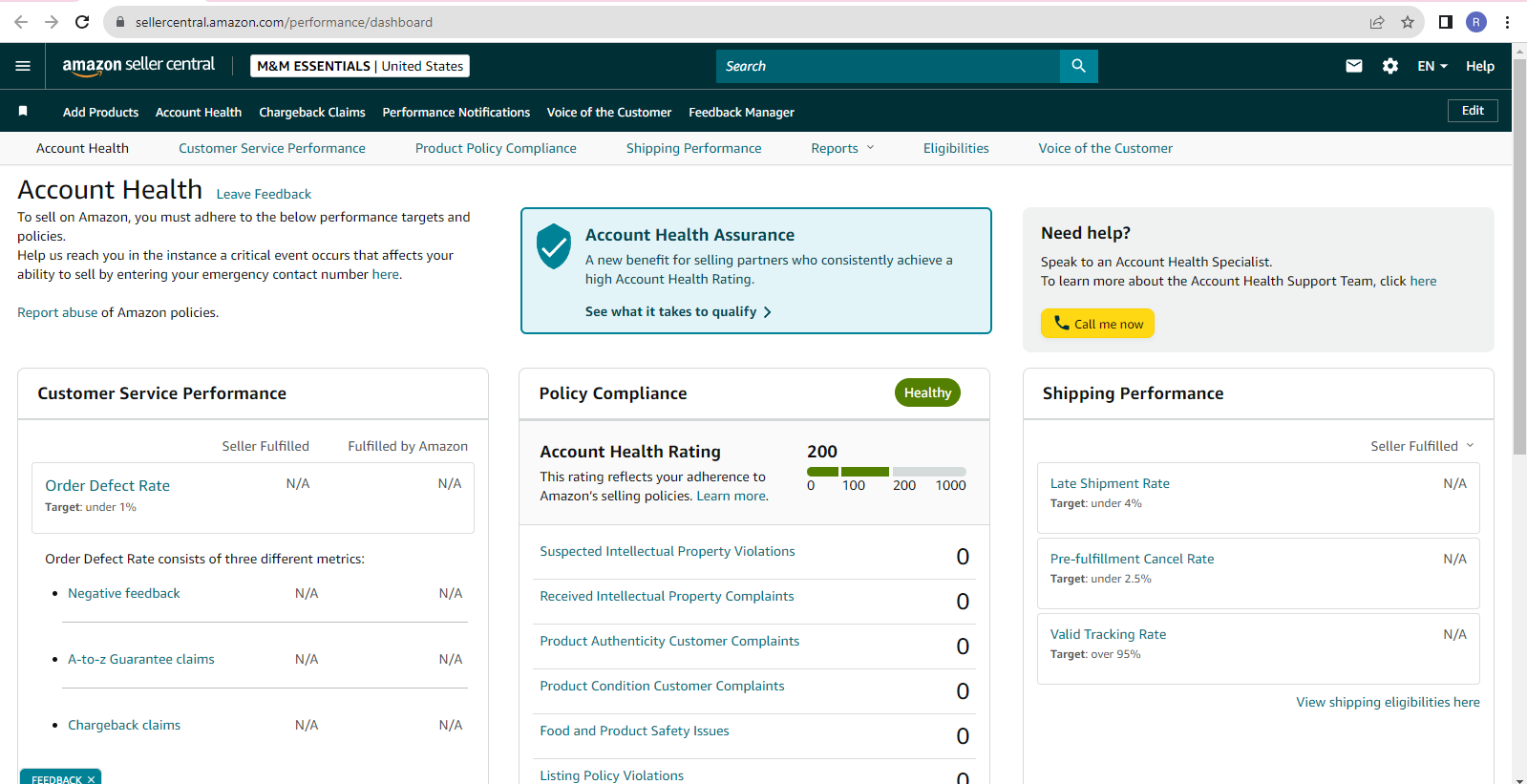Image resolution: width=1527 pixels, height=784 pixels.
Task: Click View shipping eligibilities here link
Action: pos(1388,702)
